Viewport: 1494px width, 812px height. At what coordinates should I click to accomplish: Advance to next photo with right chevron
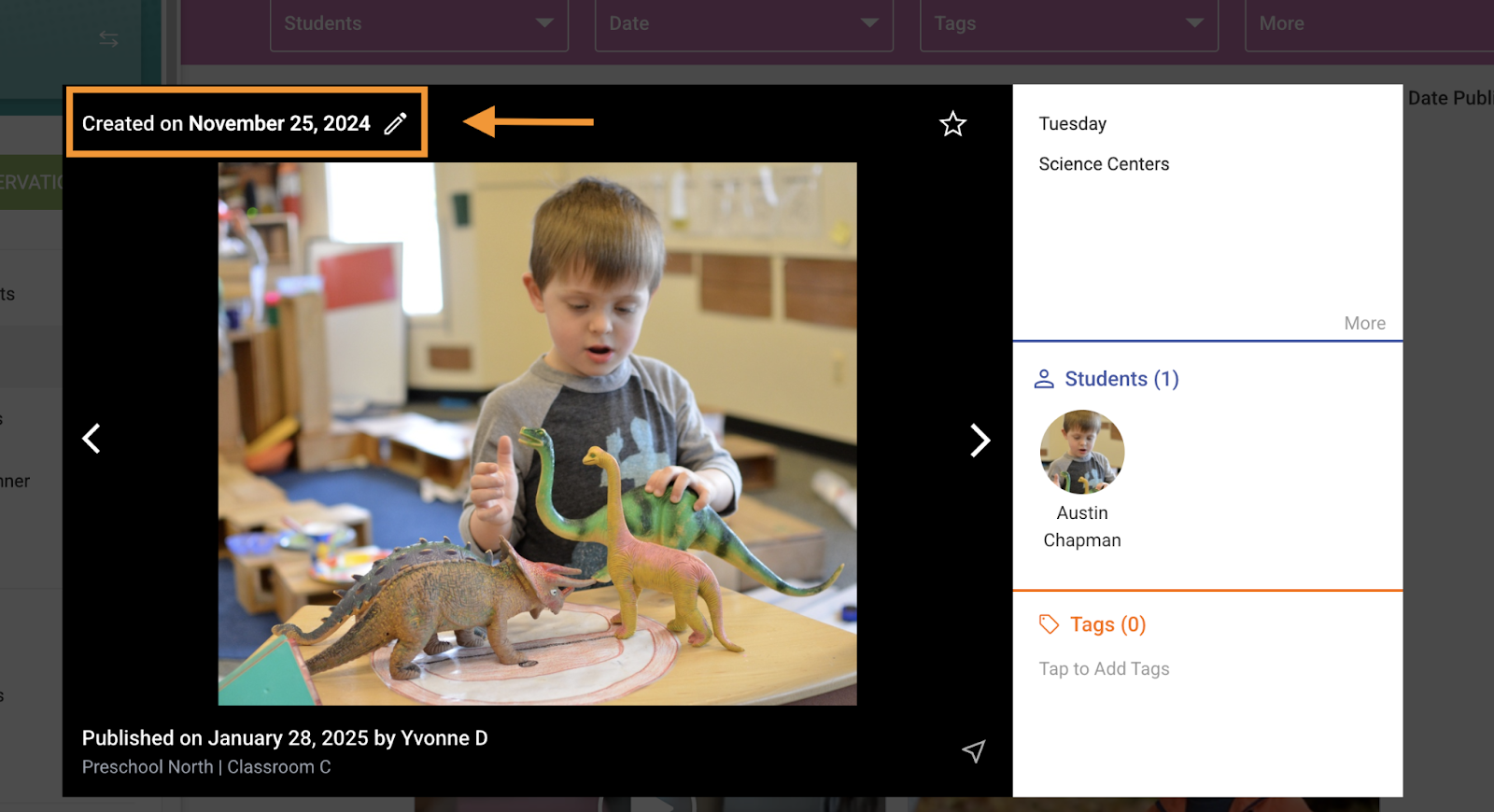(x=980, y=441)
